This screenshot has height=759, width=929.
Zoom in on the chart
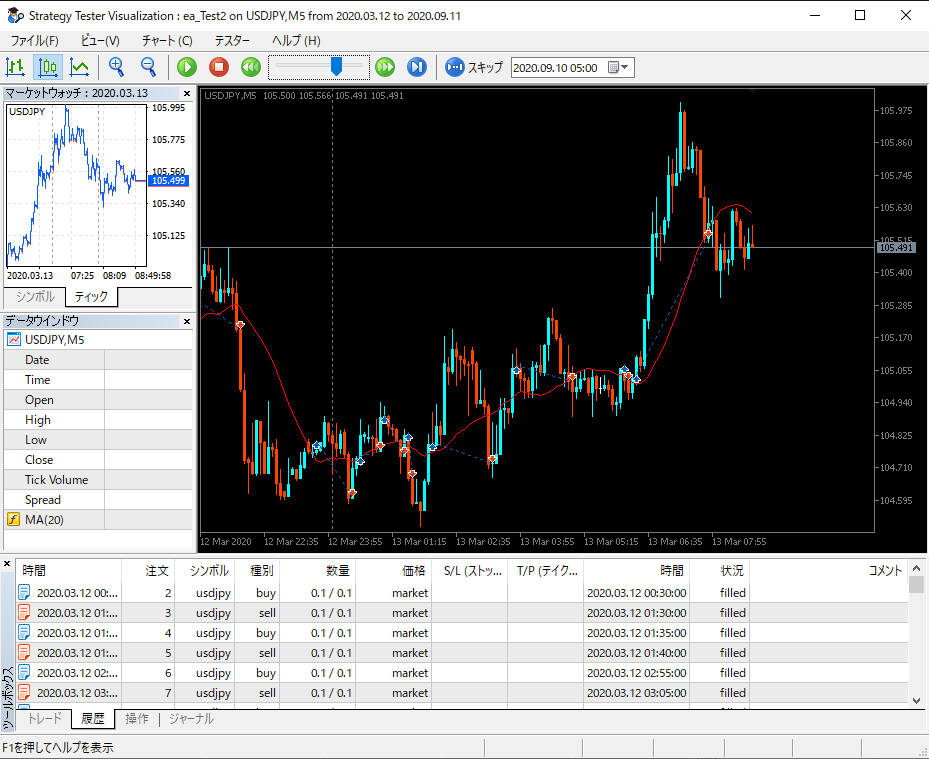[x=116, y=67]
